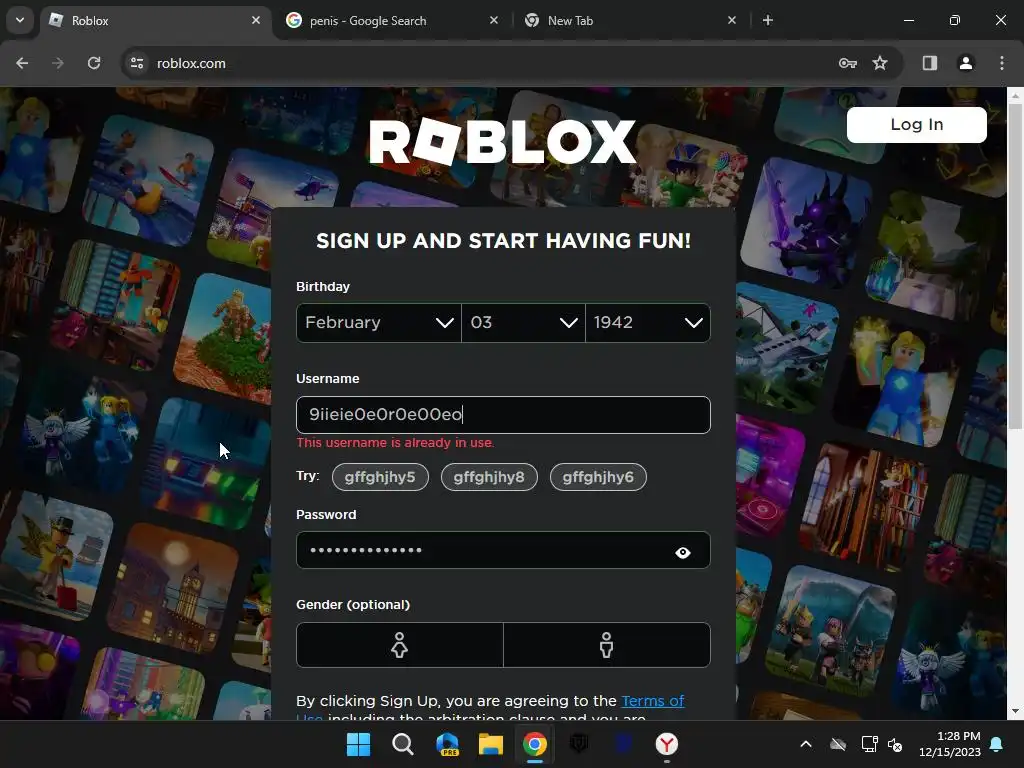
Task: Click the Chrome taskbar icon
Action: 535,744
